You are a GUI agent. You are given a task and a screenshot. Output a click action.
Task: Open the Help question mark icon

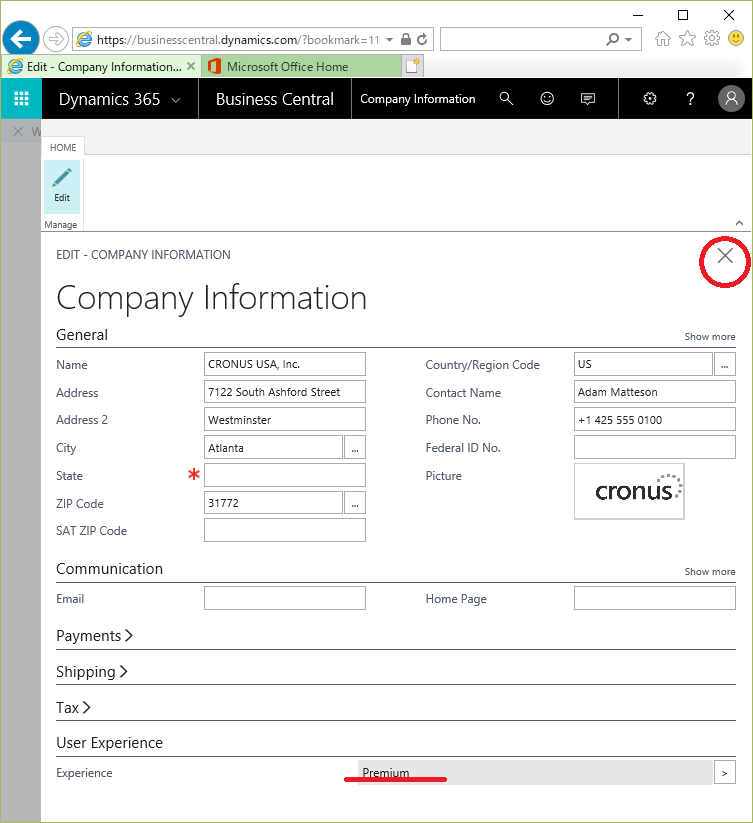[x=690, y=99]
